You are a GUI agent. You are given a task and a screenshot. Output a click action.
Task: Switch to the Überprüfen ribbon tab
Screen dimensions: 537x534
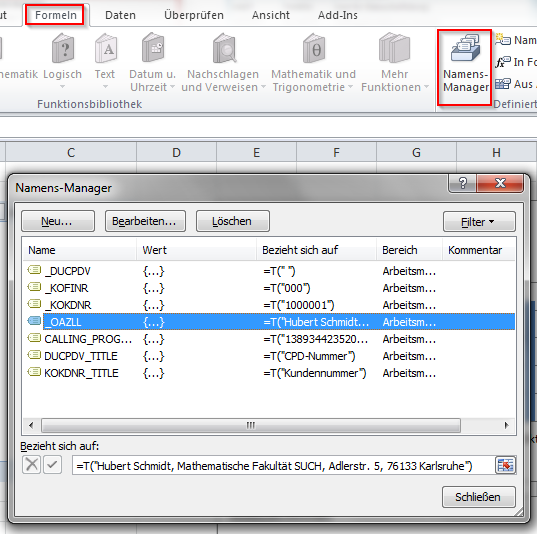tap(194, 15)
